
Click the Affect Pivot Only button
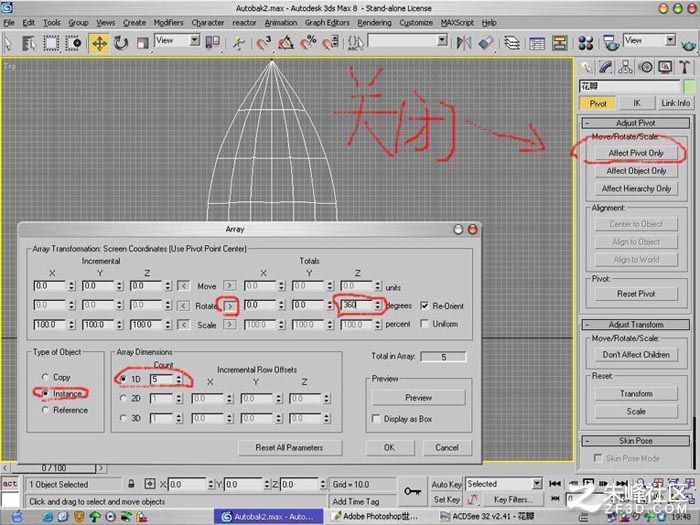[636, 153]
